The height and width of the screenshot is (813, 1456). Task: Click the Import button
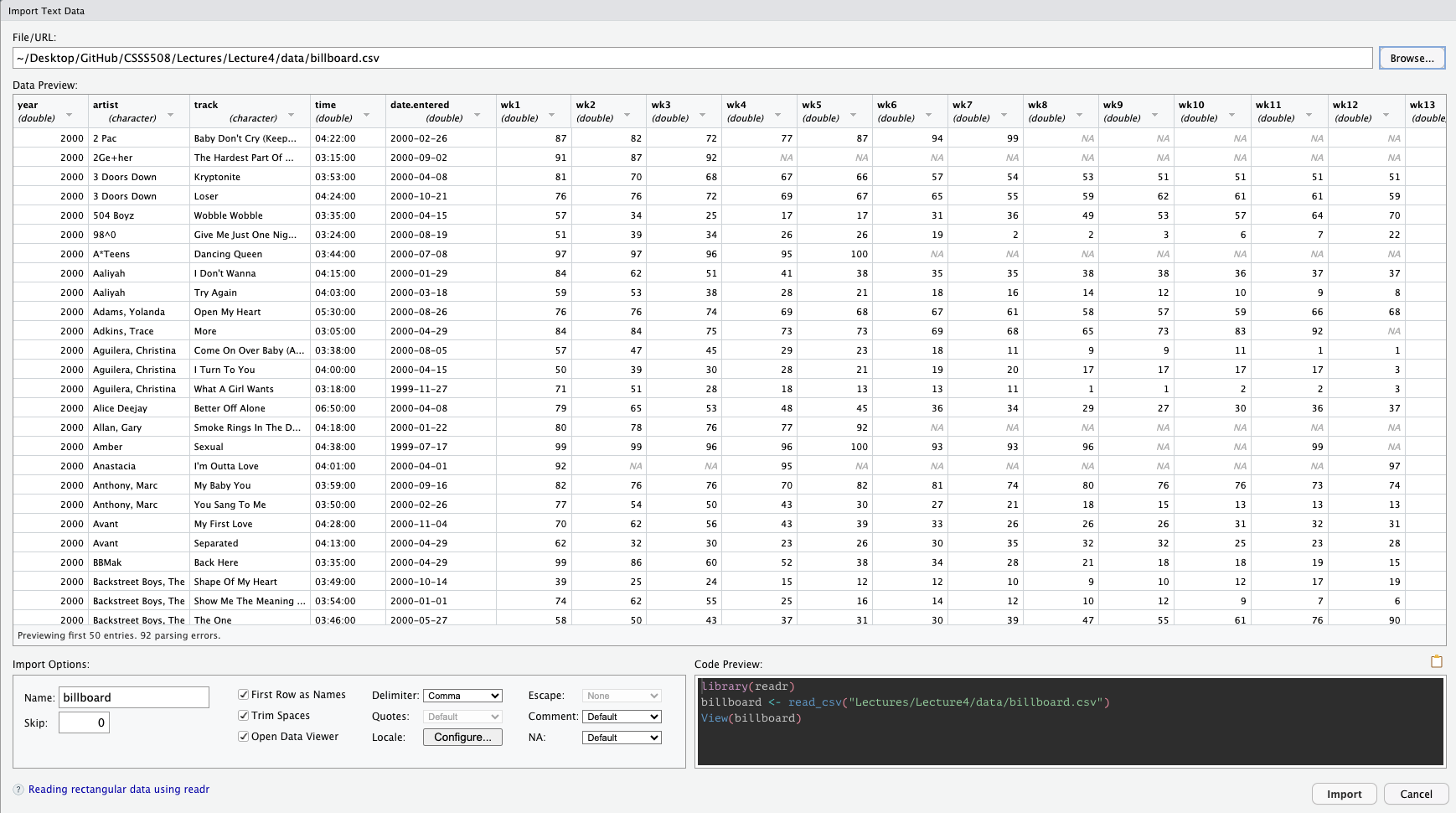[1344, 793]
